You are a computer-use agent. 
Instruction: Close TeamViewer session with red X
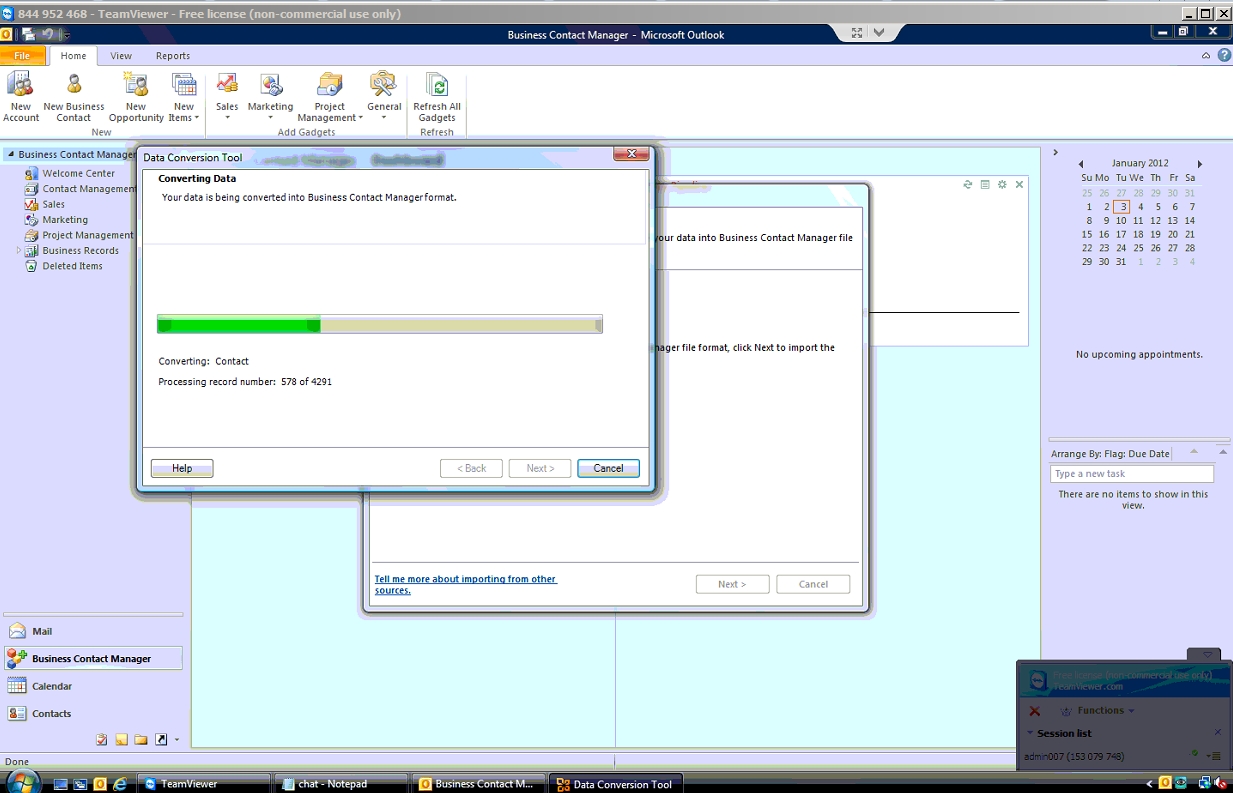click(x=1035, y=711)
